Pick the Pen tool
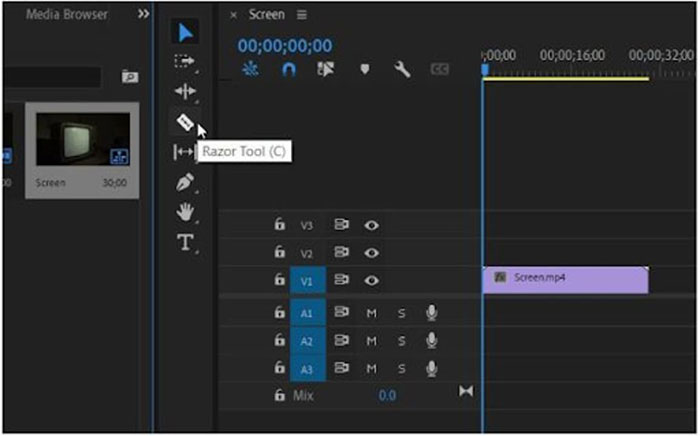This screenshot has width=700, height=436. coord(185,182)
